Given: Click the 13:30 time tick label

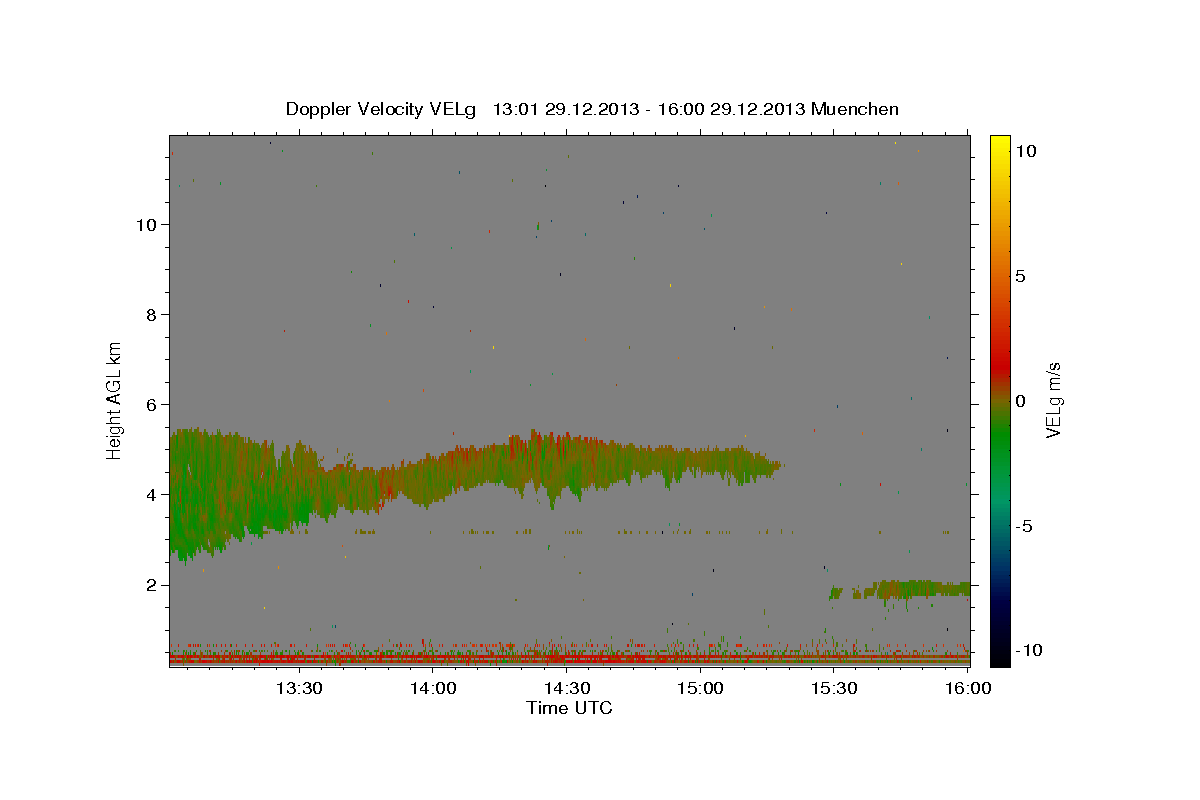Looking at the screenshot, I should (x=299, y=688).
